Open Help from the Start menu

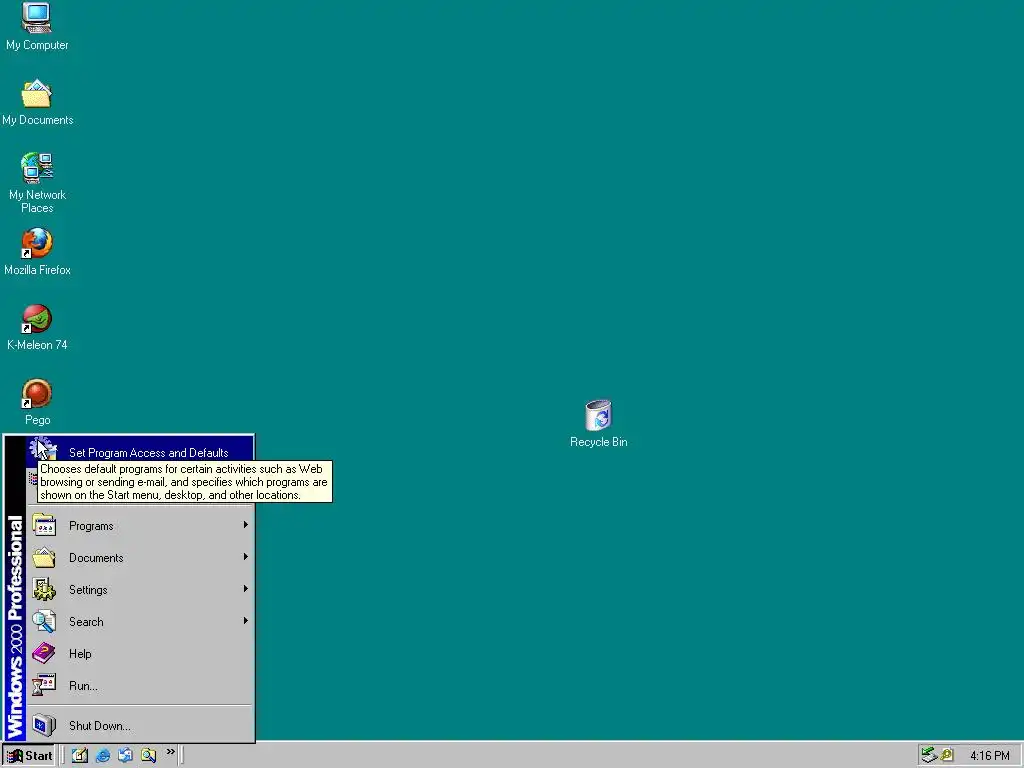(140, 654)
